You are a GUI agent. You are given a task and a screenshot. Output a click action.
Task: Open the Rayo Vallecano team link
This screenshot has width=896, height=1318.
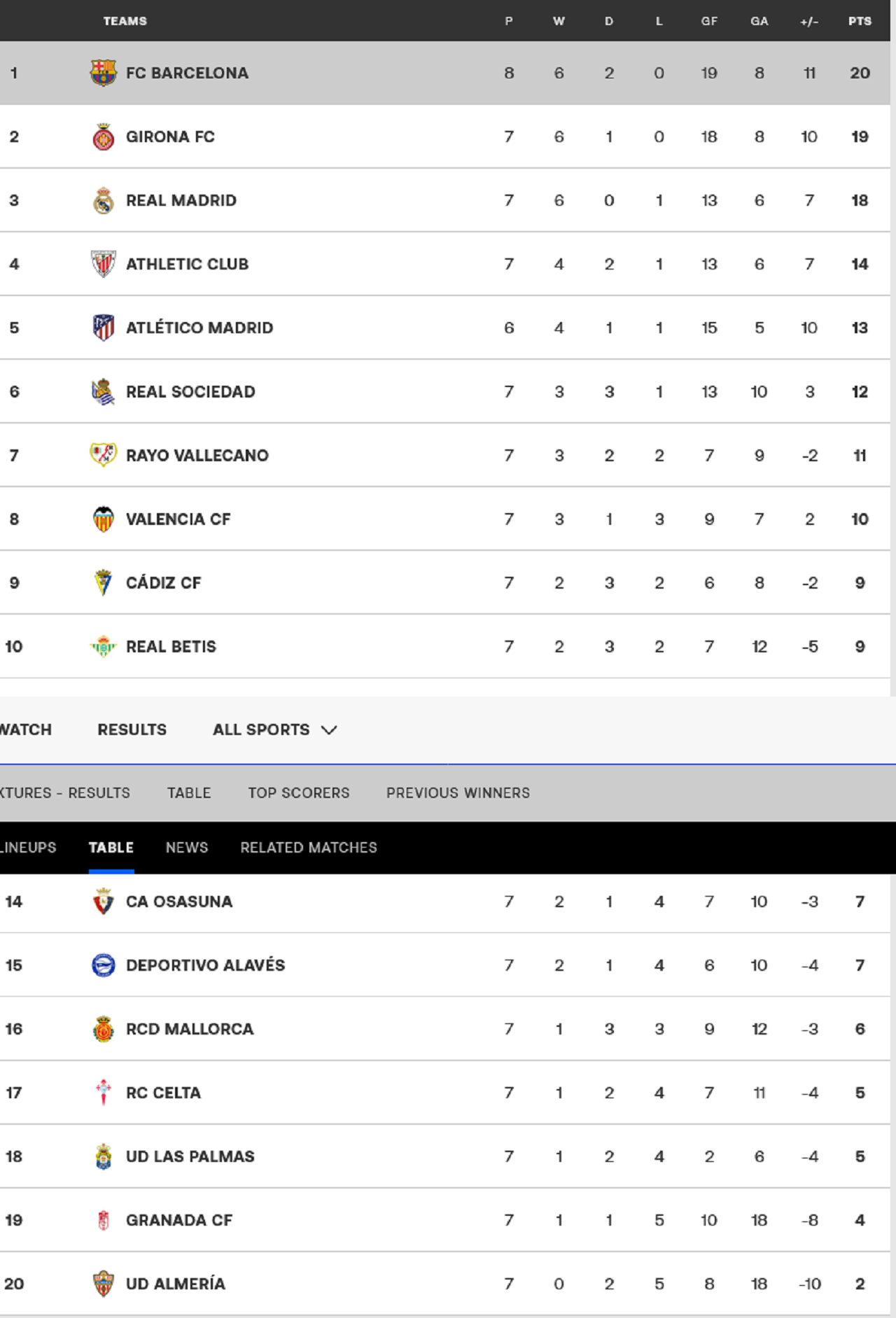[x=197, y=456]
